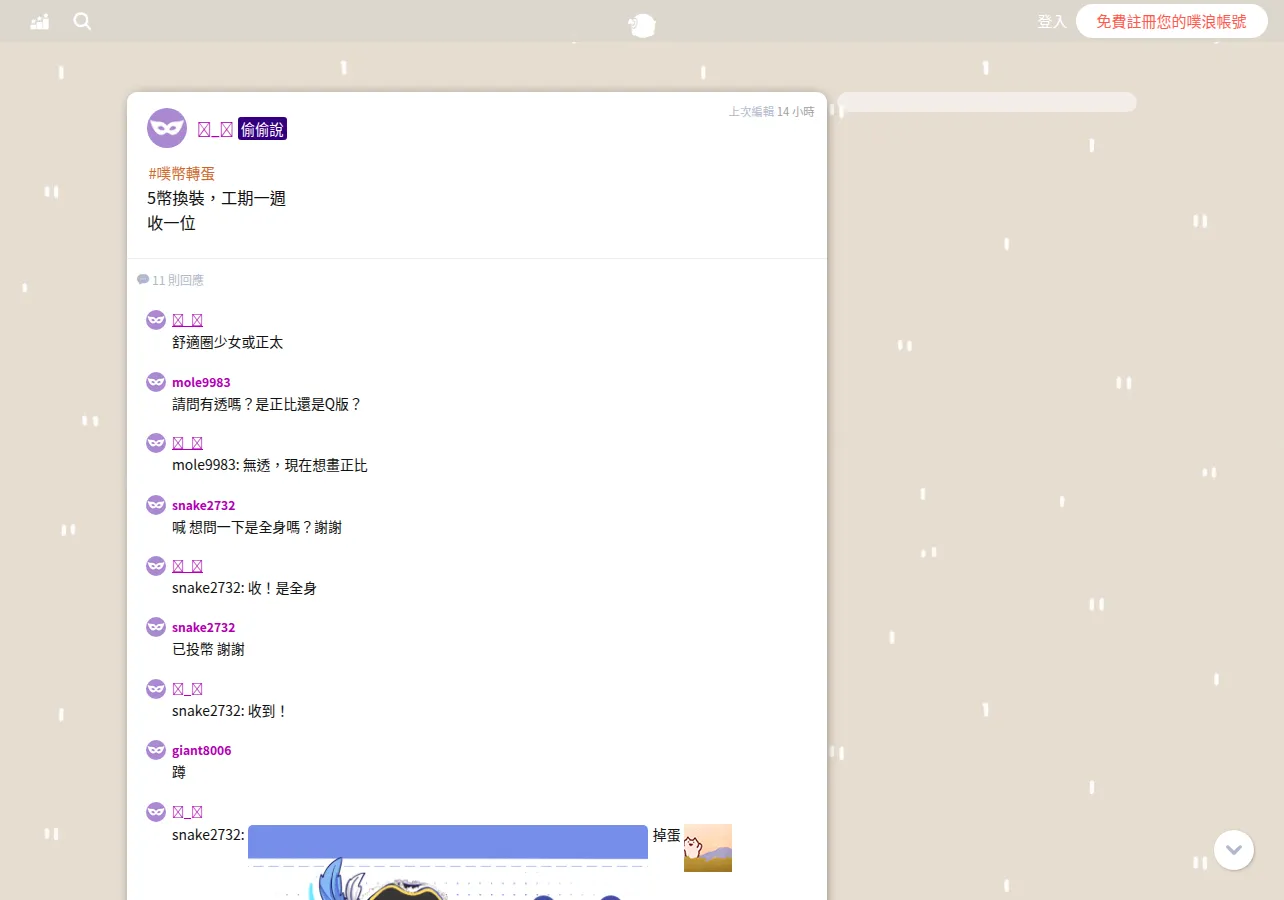Open the attached character artwork image
Screen dimensions: 1284x900
pyautogui.click(x=448, y=862)
